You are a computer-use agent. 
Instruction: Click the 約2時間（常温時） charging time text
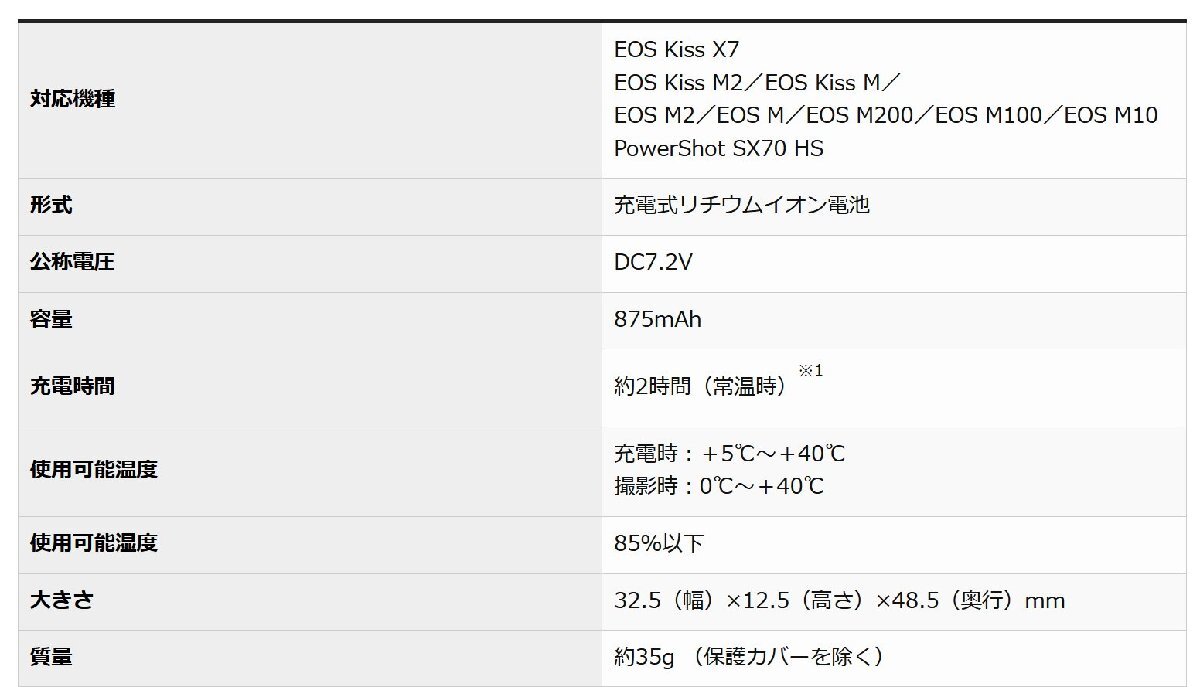pyautogui.click(x=700, y=387)
